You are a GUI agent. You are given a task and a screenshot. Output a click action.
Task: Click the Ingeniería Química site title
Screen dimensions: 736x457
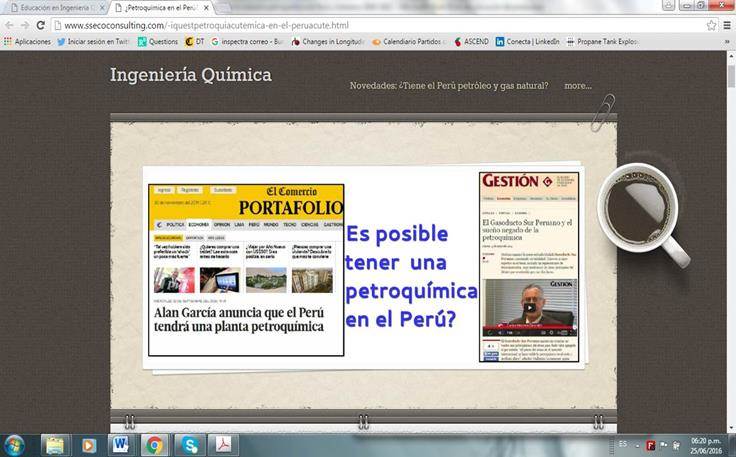191,75
